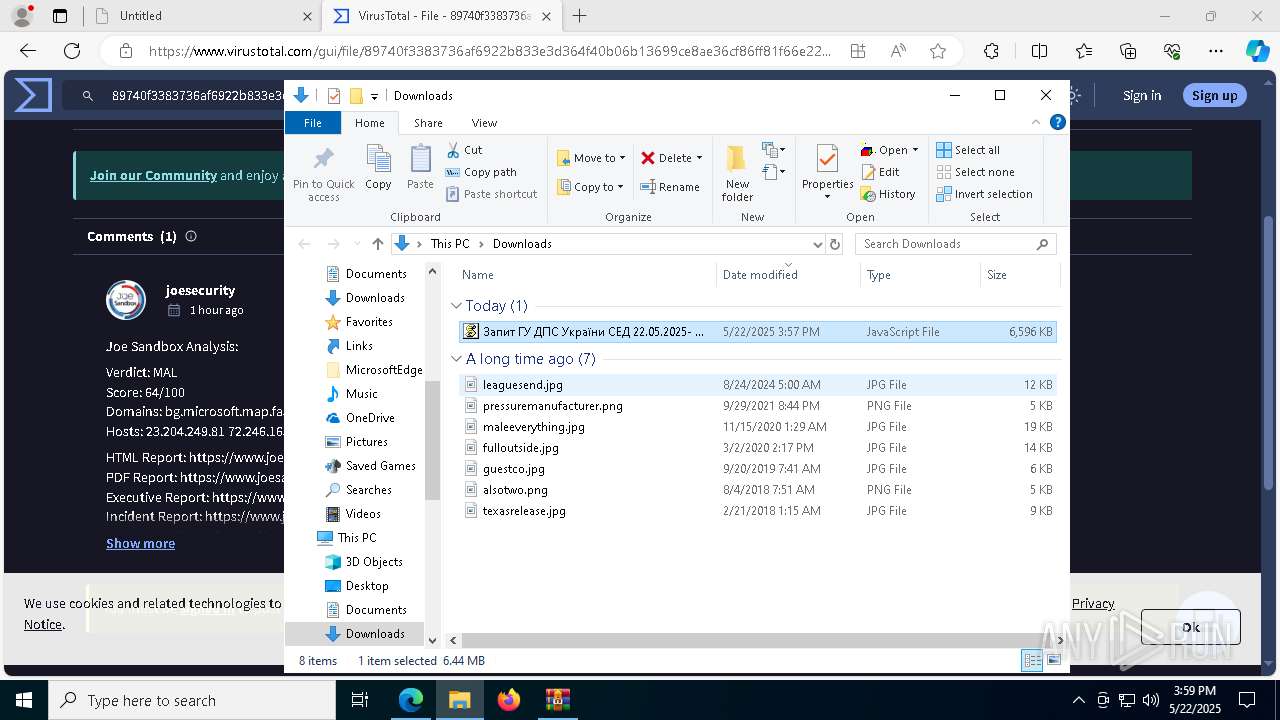The image size is (1280, 720).
Task: Create a New folder
Action: (737, 173)
